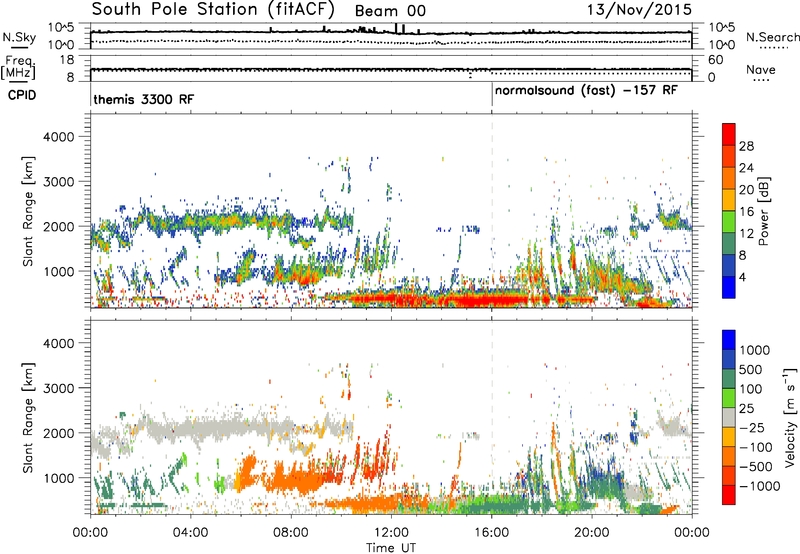Click the 'Nave' legend label
The image size is (800, 554).
pos(761,70)
